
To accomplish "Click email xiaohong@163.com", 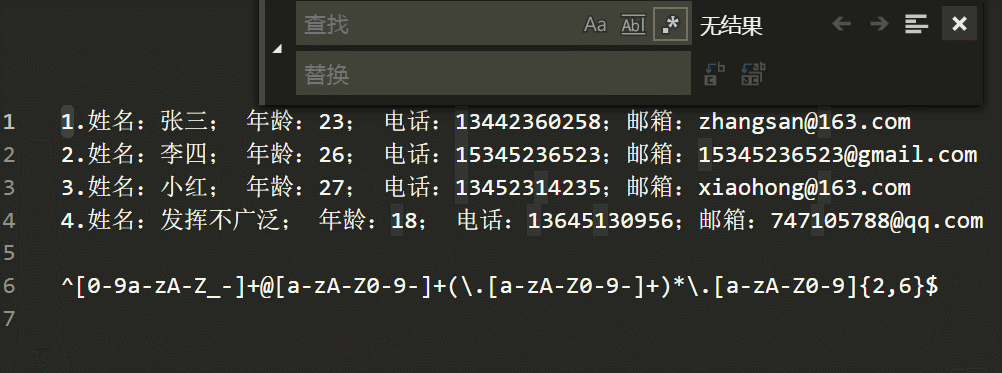I will 805,188.
